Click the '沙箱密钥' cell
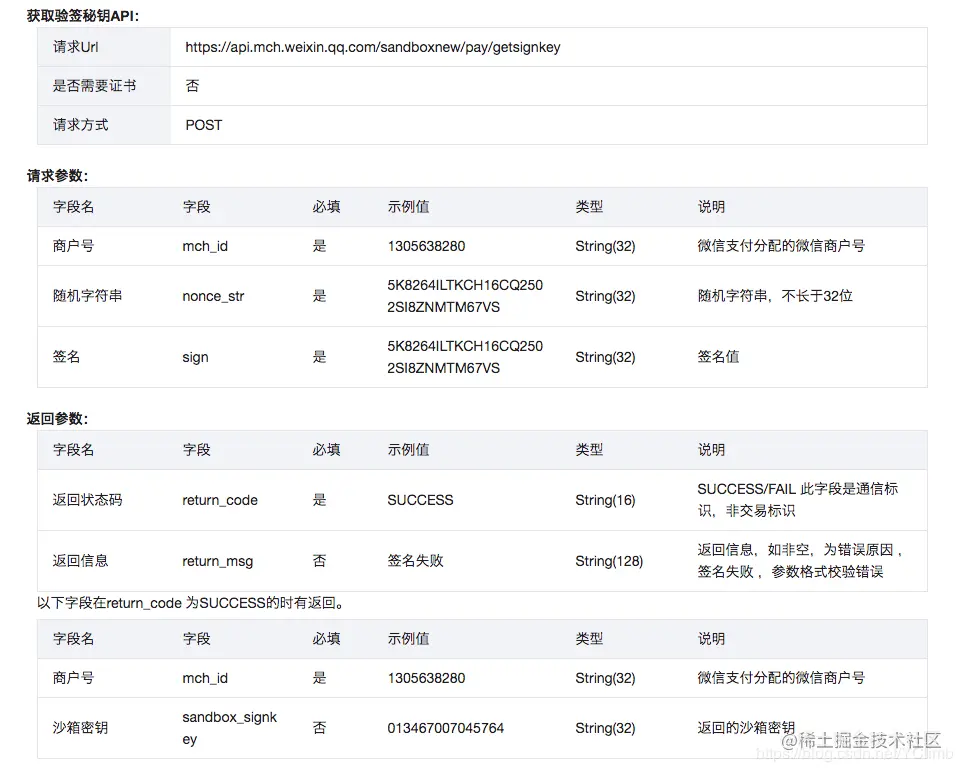The image size is (963, 772). pos(80,728)
